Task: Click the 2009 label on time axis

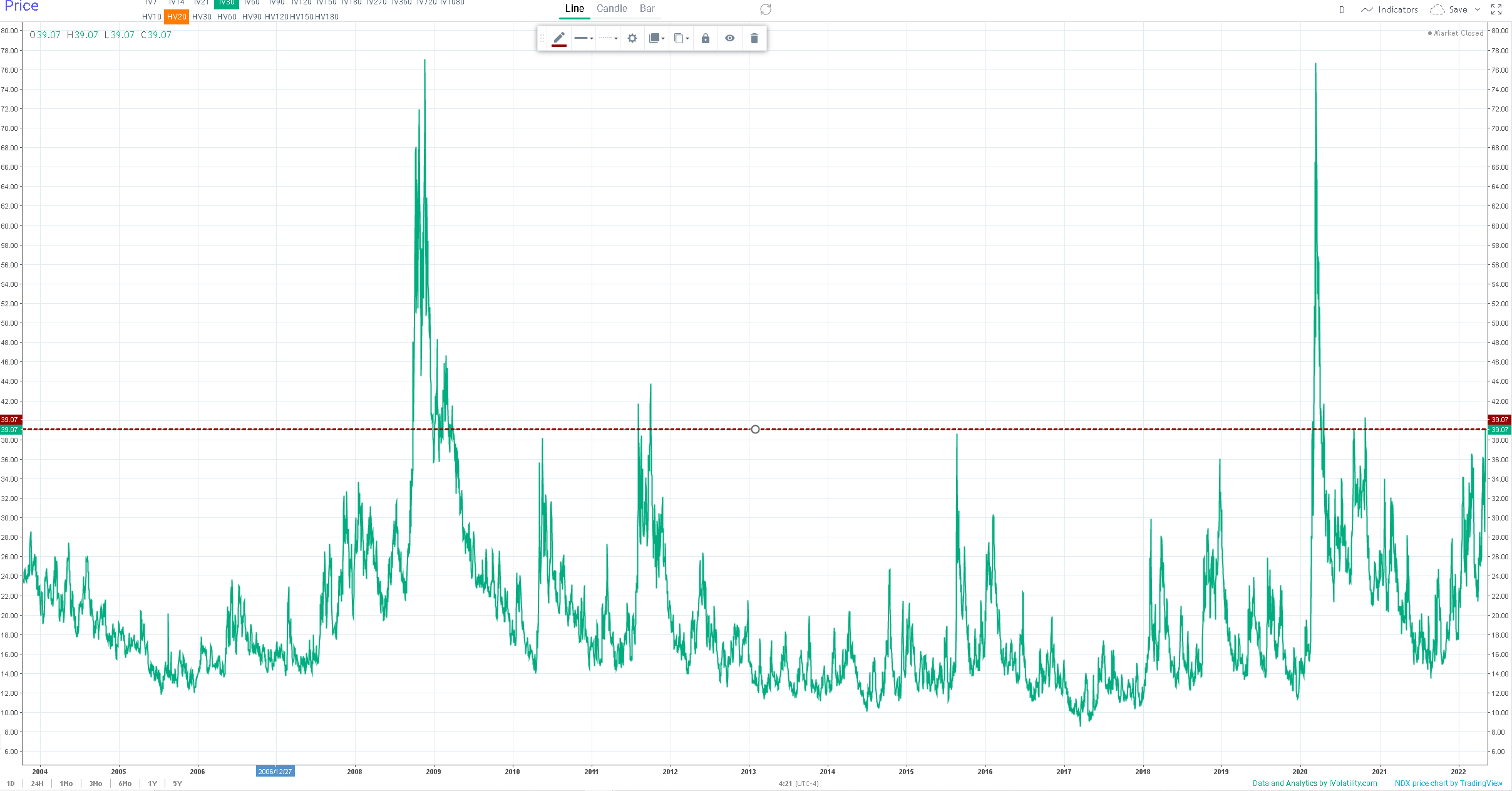Action: [x=433, y=772]
